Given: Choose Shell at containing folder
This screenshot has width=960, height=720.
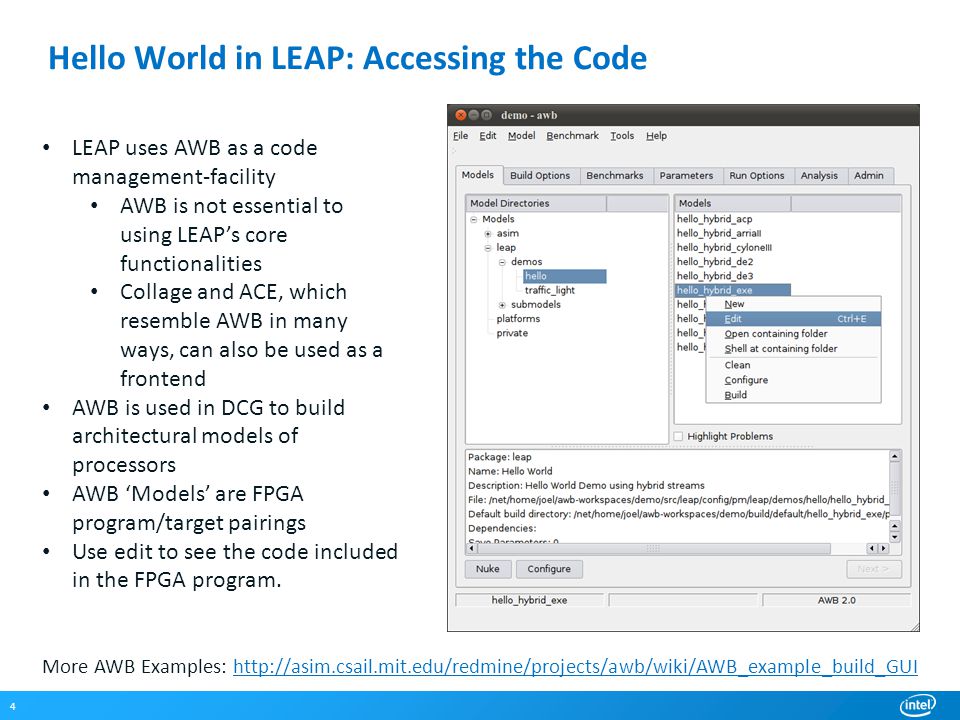Looking at the screenshot, I should 793,348.
